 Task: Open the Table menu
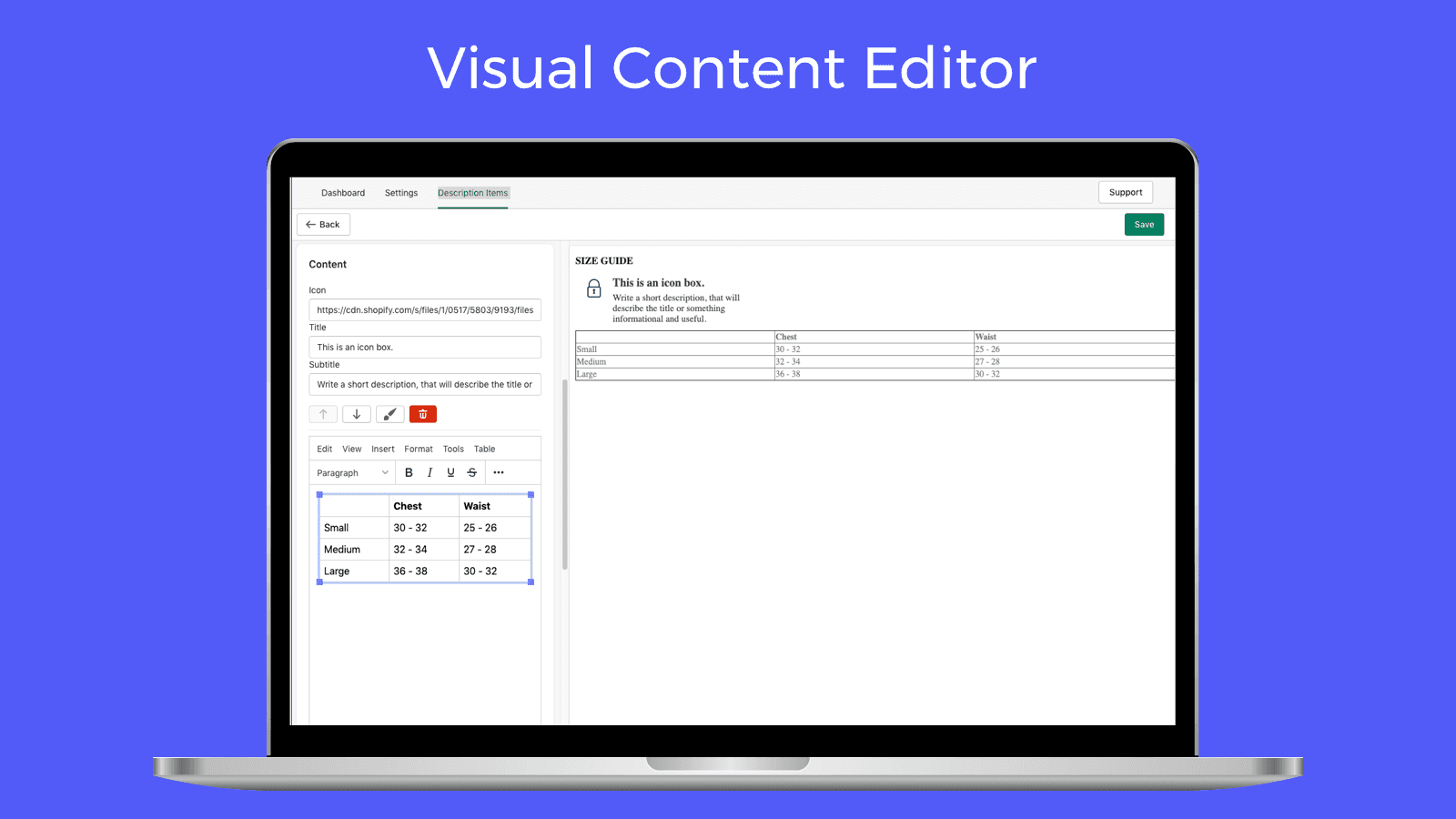click(x=484, y=449)
